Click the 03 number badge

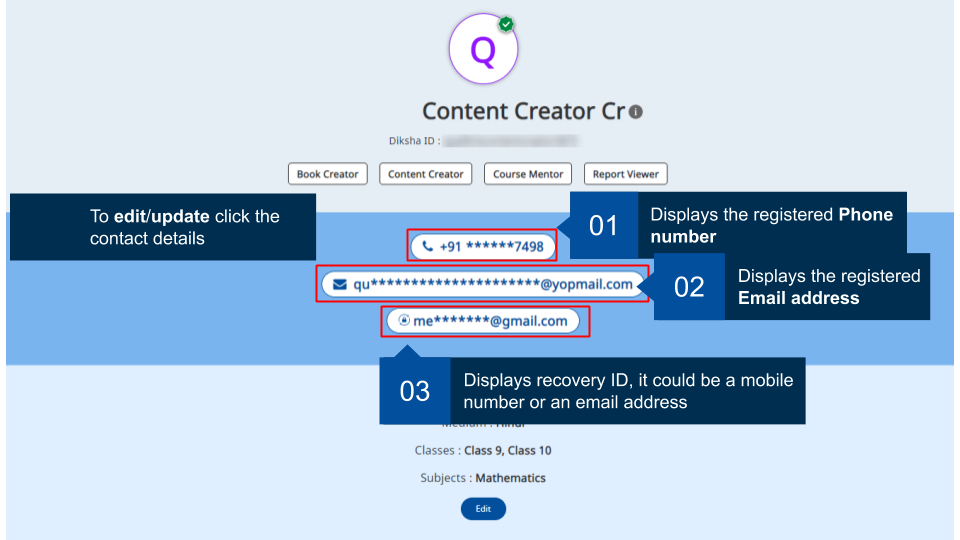(415, 390)
